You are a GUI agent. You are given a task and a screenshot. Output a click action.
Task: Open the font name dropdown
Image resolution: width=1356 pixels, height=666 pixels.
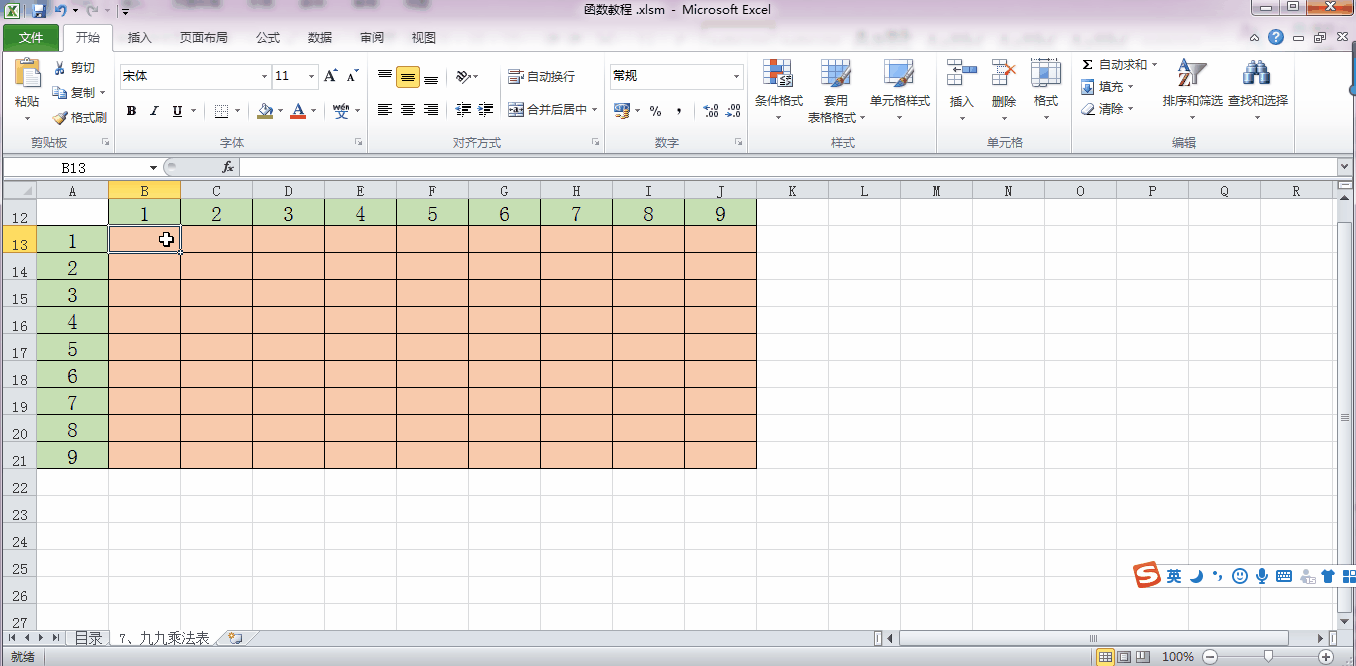tap(264, 77)
